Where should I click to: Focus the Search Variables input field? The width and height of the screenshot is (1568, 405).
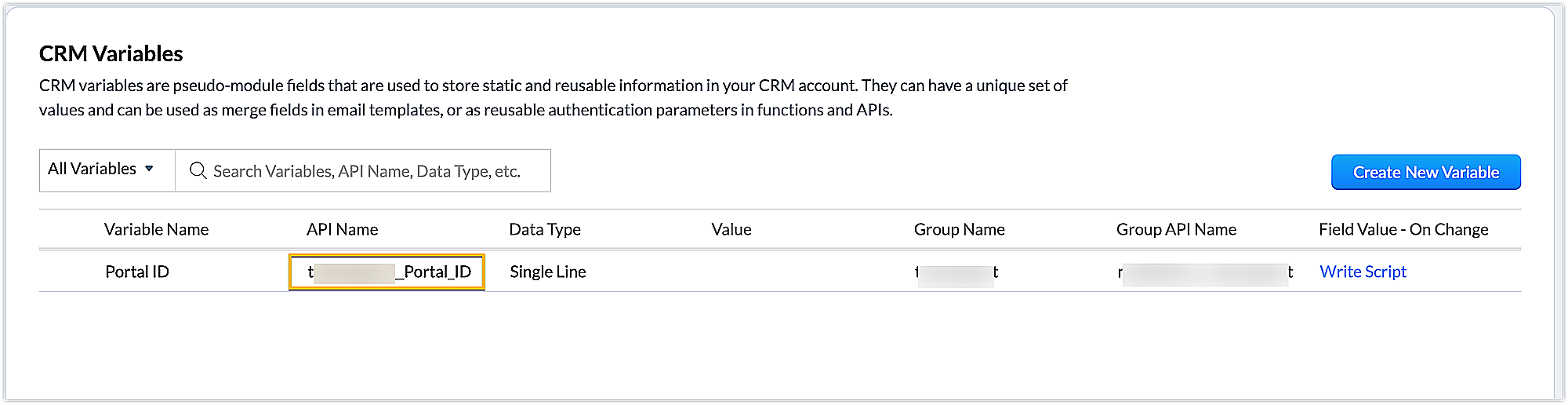point(368,171)
